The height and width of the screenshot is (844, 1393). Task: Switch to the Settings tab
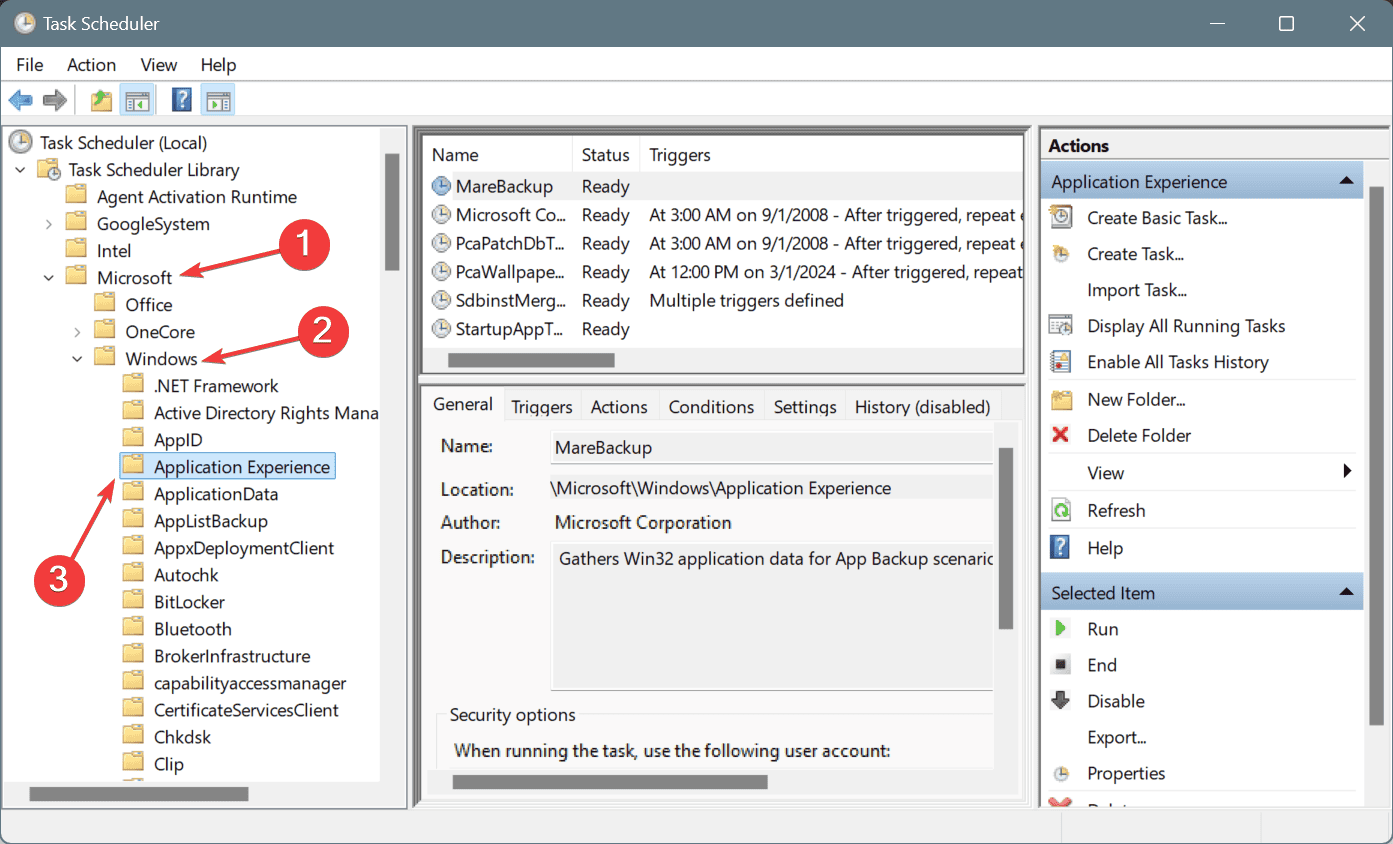805,407
